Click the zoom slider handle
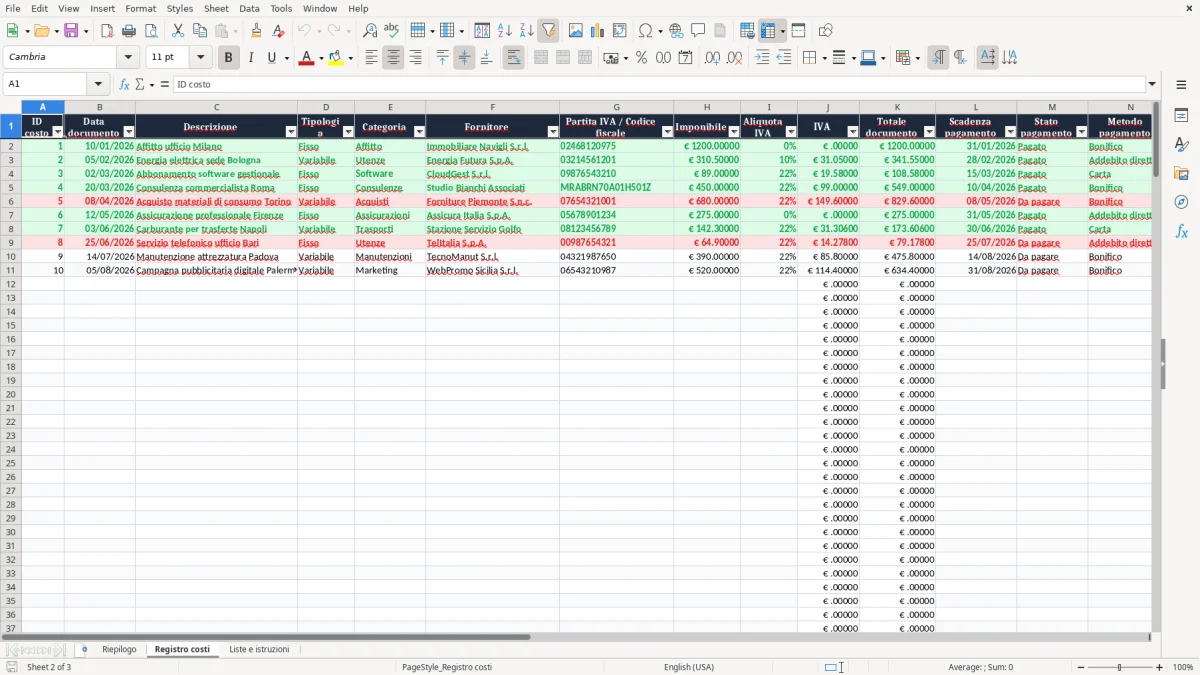 point(1119,667)
